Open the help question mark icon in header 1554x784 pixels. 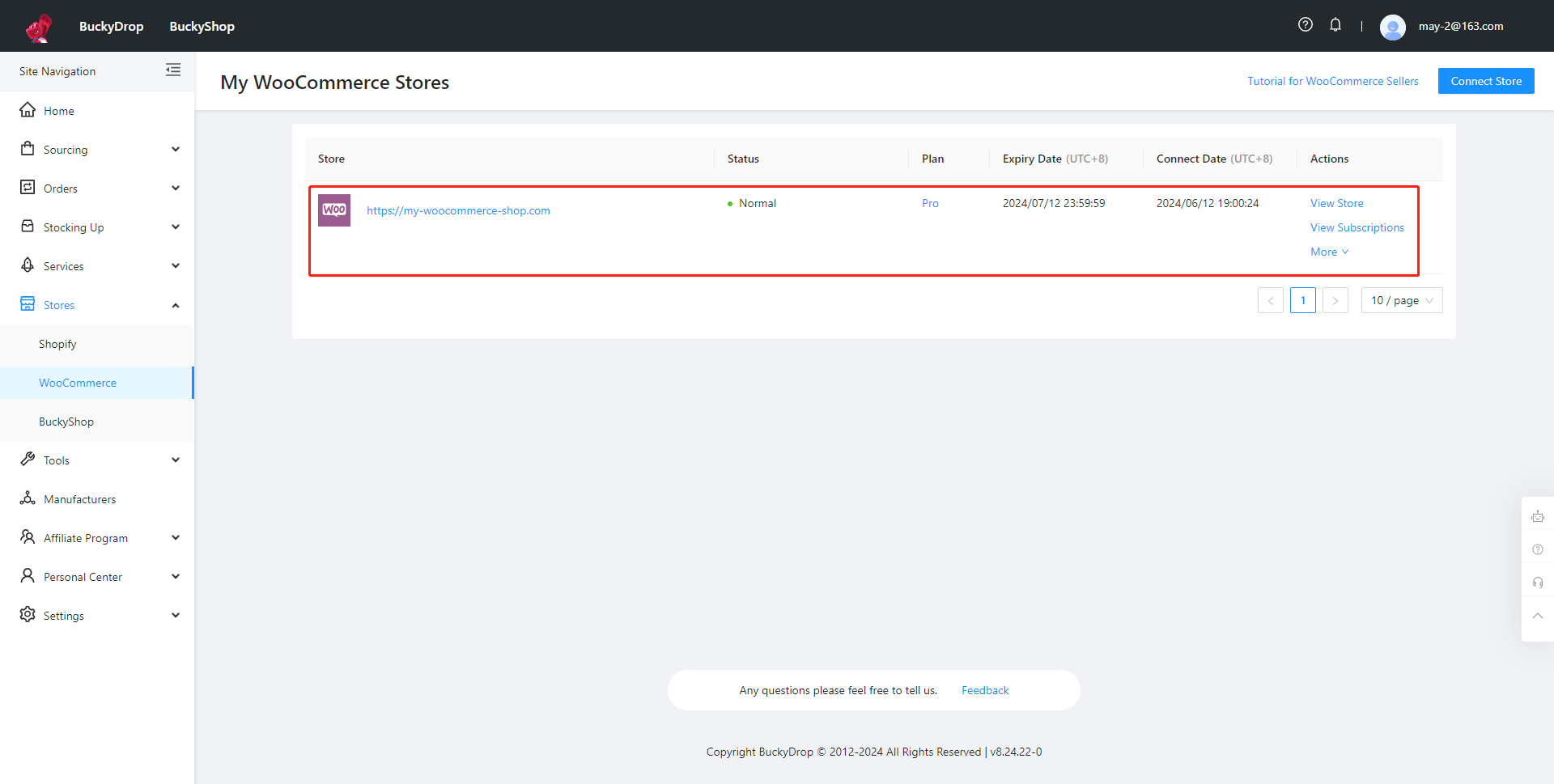click(1306, 24)
